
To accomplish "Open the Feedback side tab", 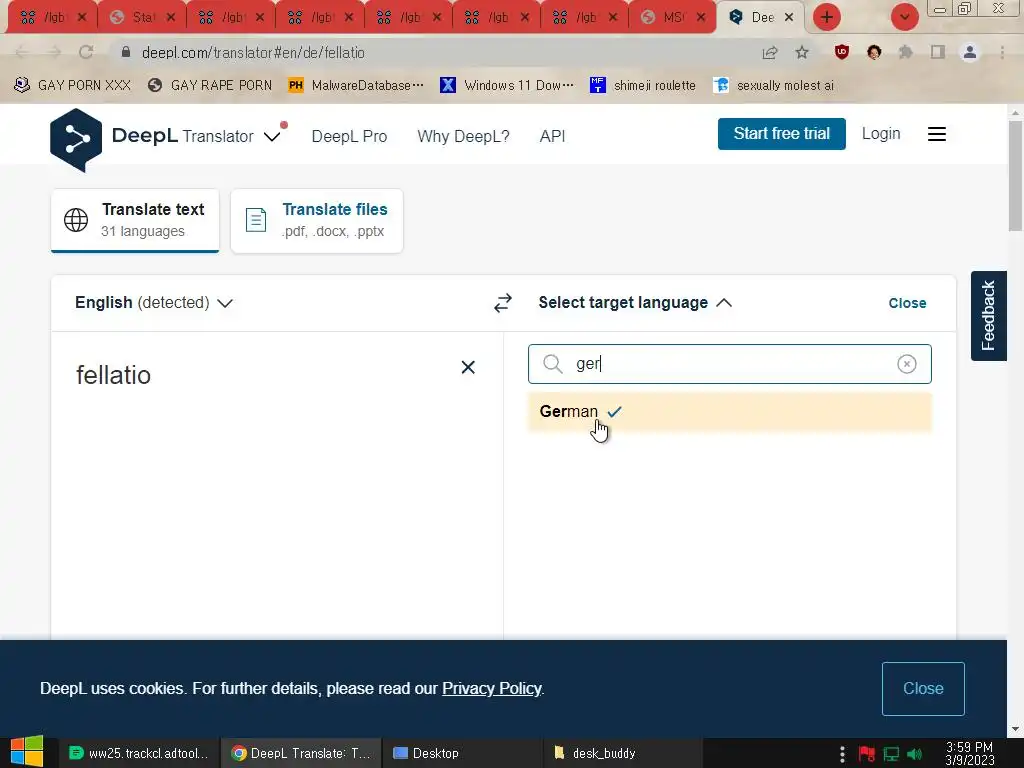I will pyautogui.click(x=989, y=315).
